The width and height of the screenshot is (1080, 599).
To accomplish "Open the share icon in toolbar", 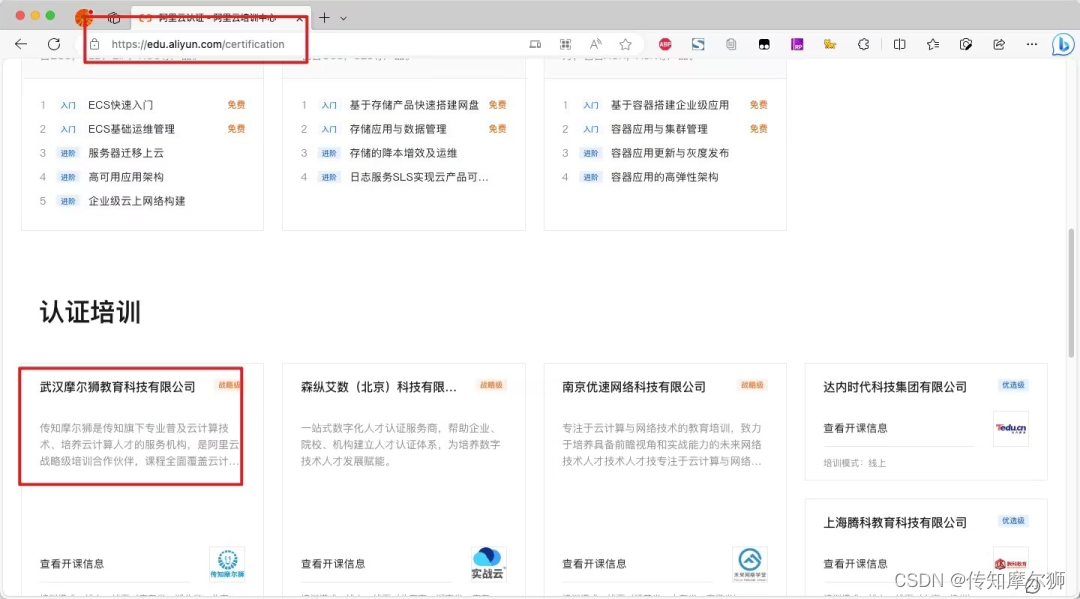I will (999, 44).
